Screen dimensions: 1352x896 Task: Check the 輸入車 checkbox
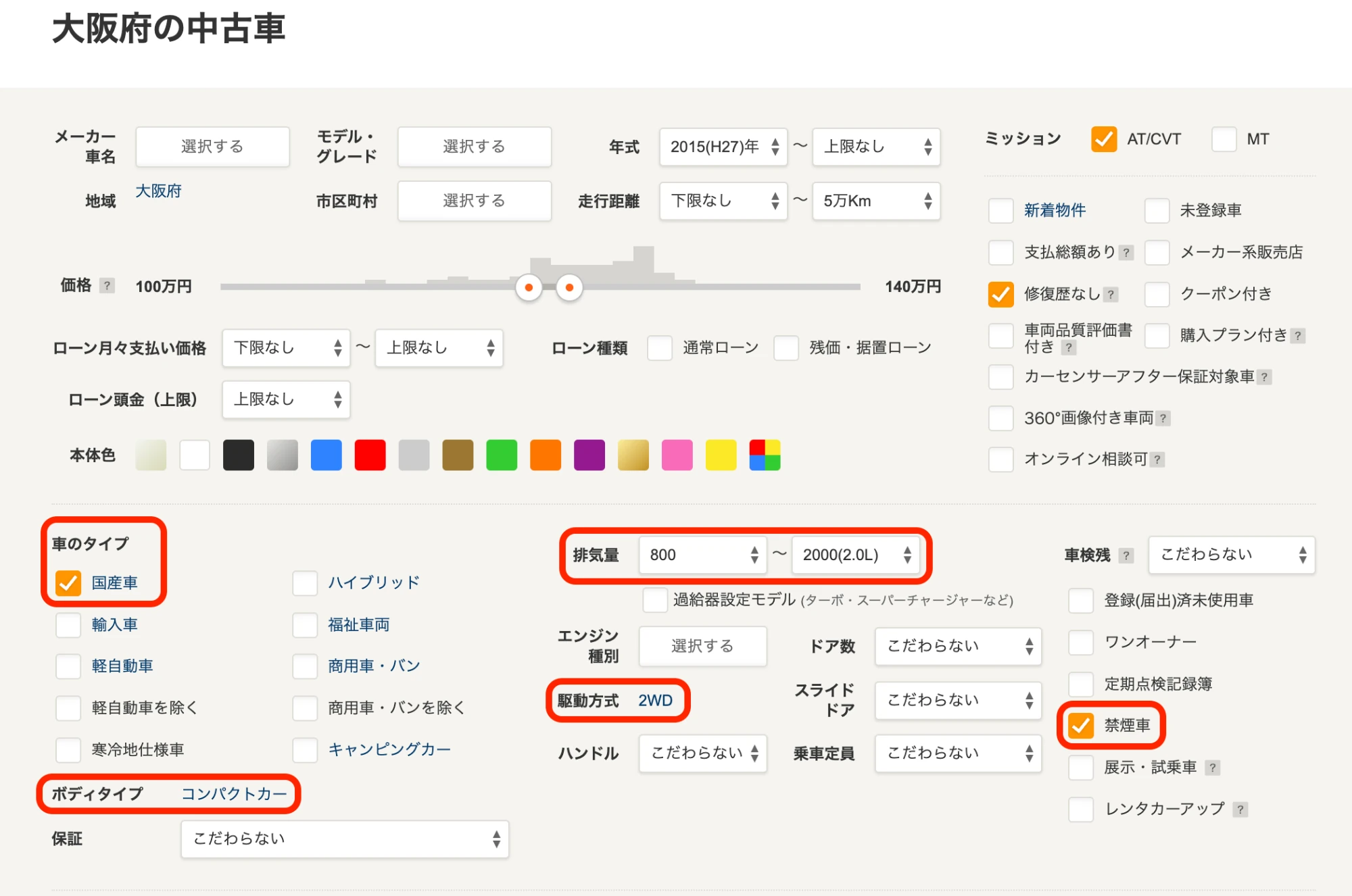click(68, 625)
